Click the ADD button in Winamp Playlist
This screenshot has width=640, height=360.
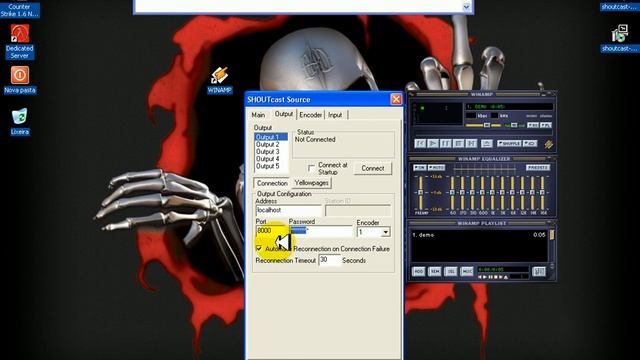418,271
